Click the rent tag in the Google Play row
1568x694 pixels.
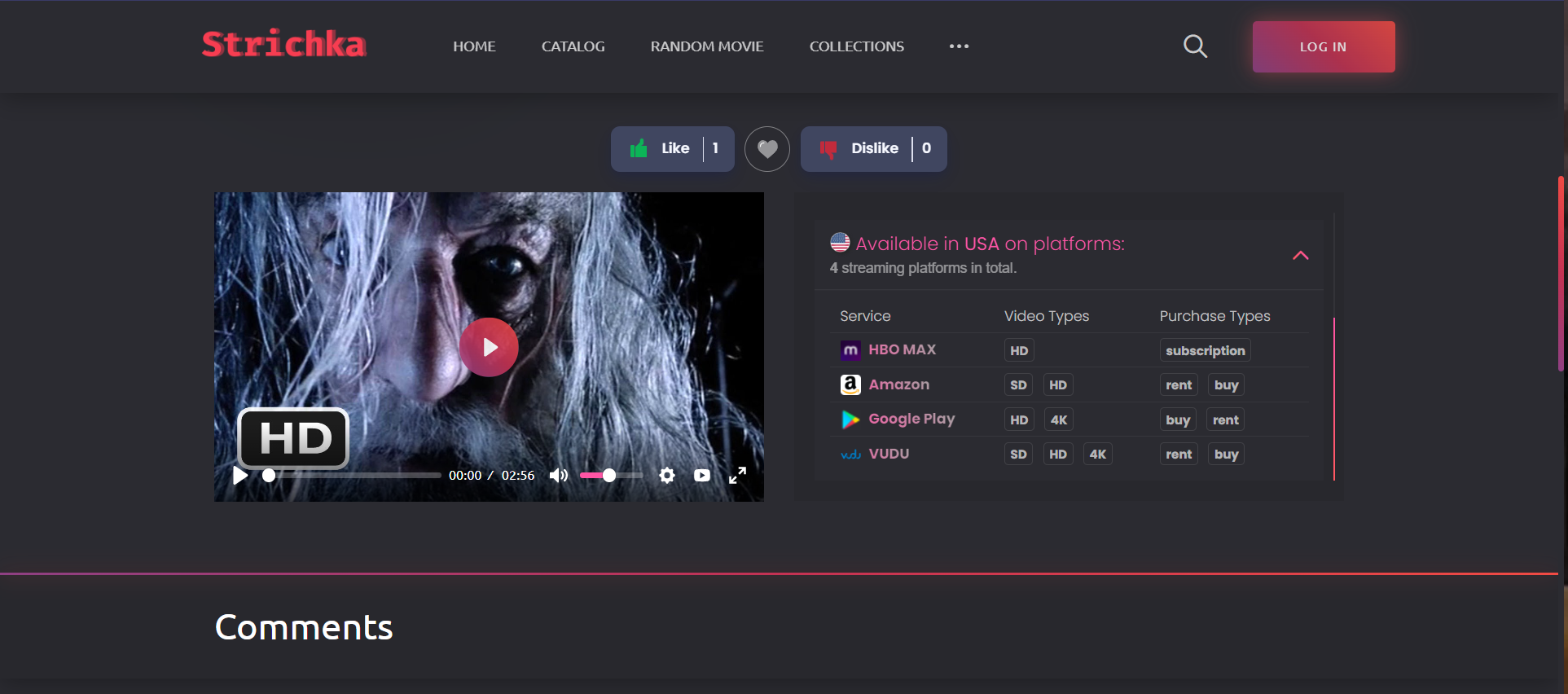click(1225, 419)
